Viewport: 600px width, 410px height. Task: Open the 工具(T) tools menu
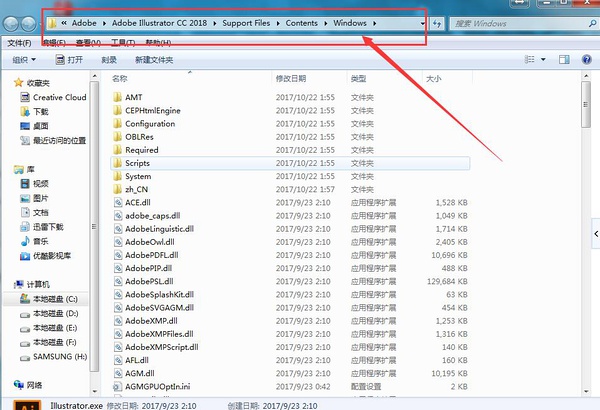[122, 43]
